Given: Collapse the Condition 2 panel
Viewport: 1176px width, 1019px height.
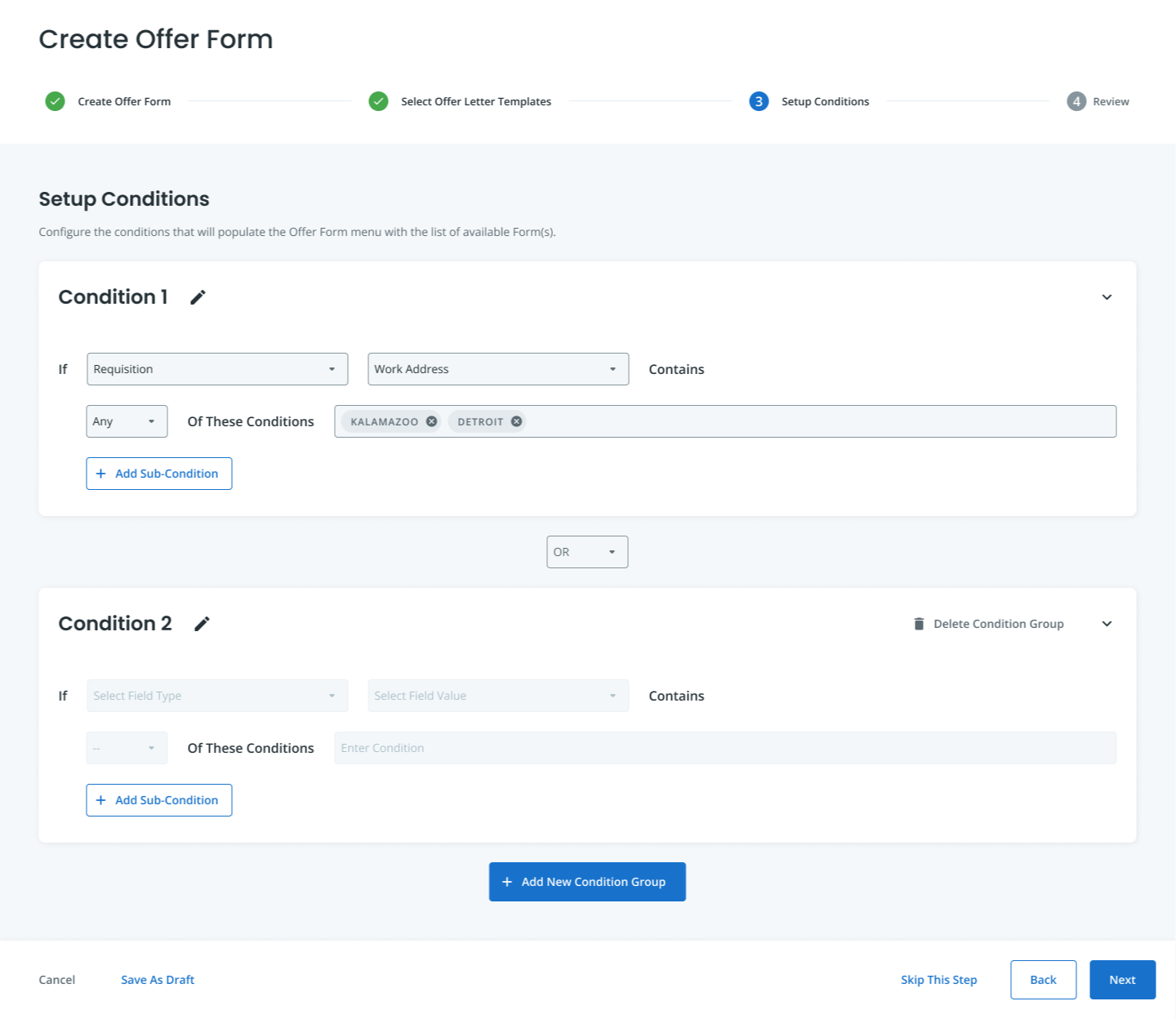Looking at the screenshot, I should pyautogui.click(x=1107, y=624).
